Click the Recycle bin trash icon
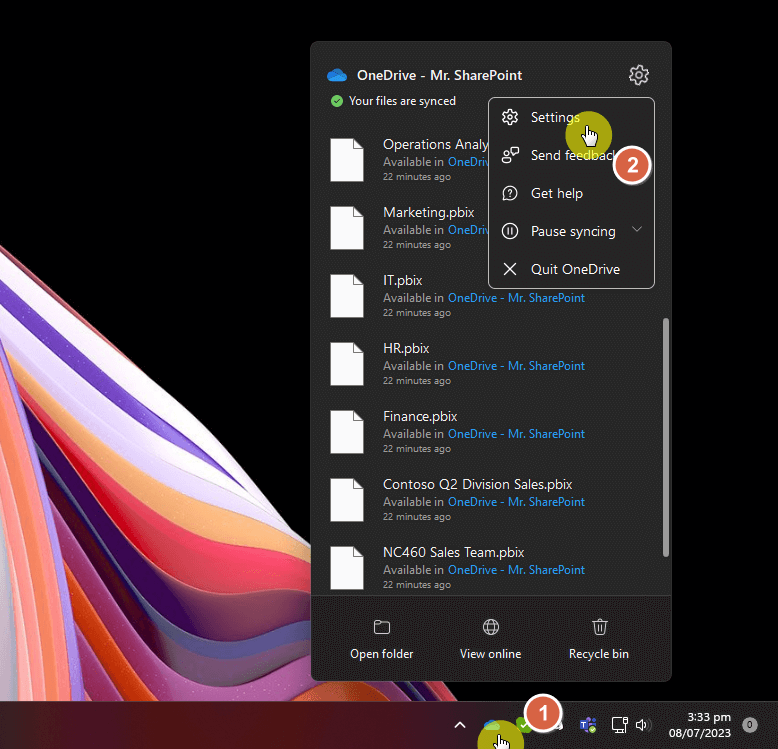778x749 pixels. pos(599,627)
